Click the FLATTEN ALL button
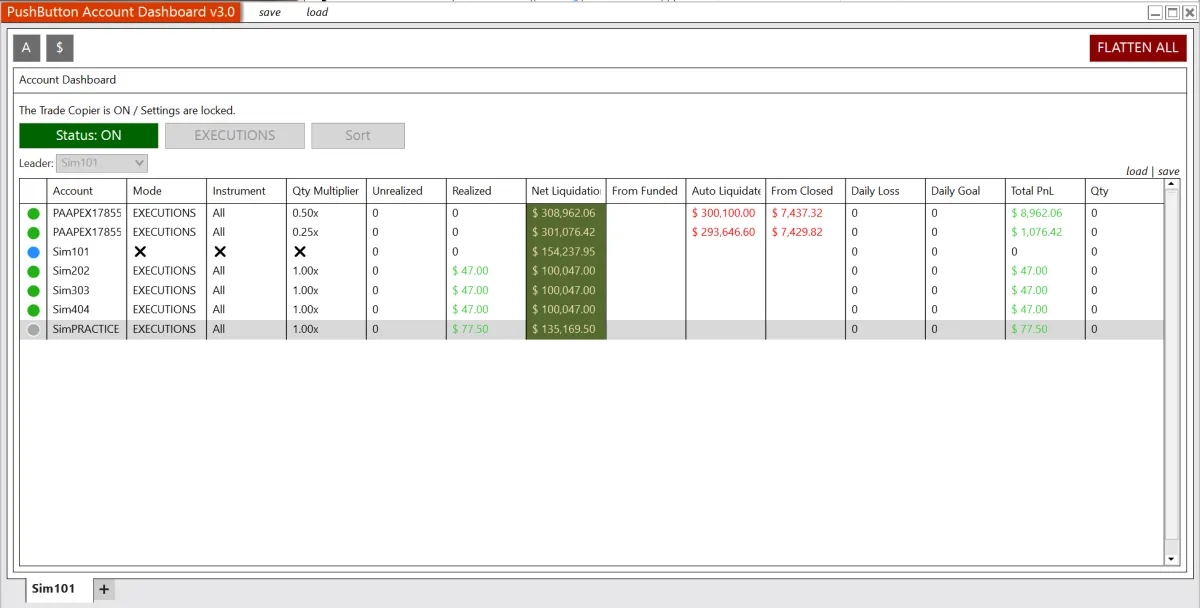1200x608 pixels. (x=1138, y=48)
